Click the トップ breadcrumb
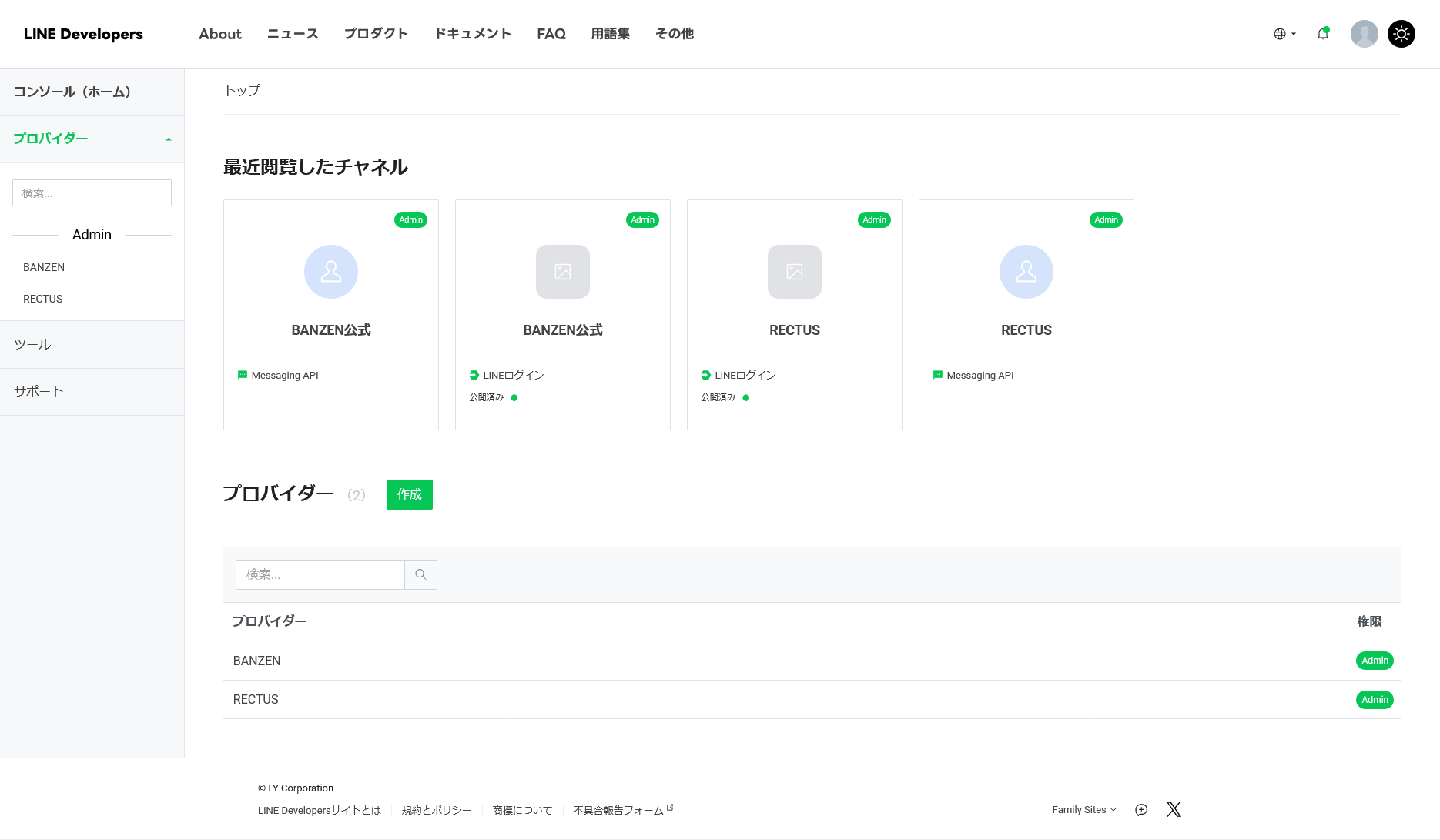The image size is (1440, 840). click(x=242, y=91)
